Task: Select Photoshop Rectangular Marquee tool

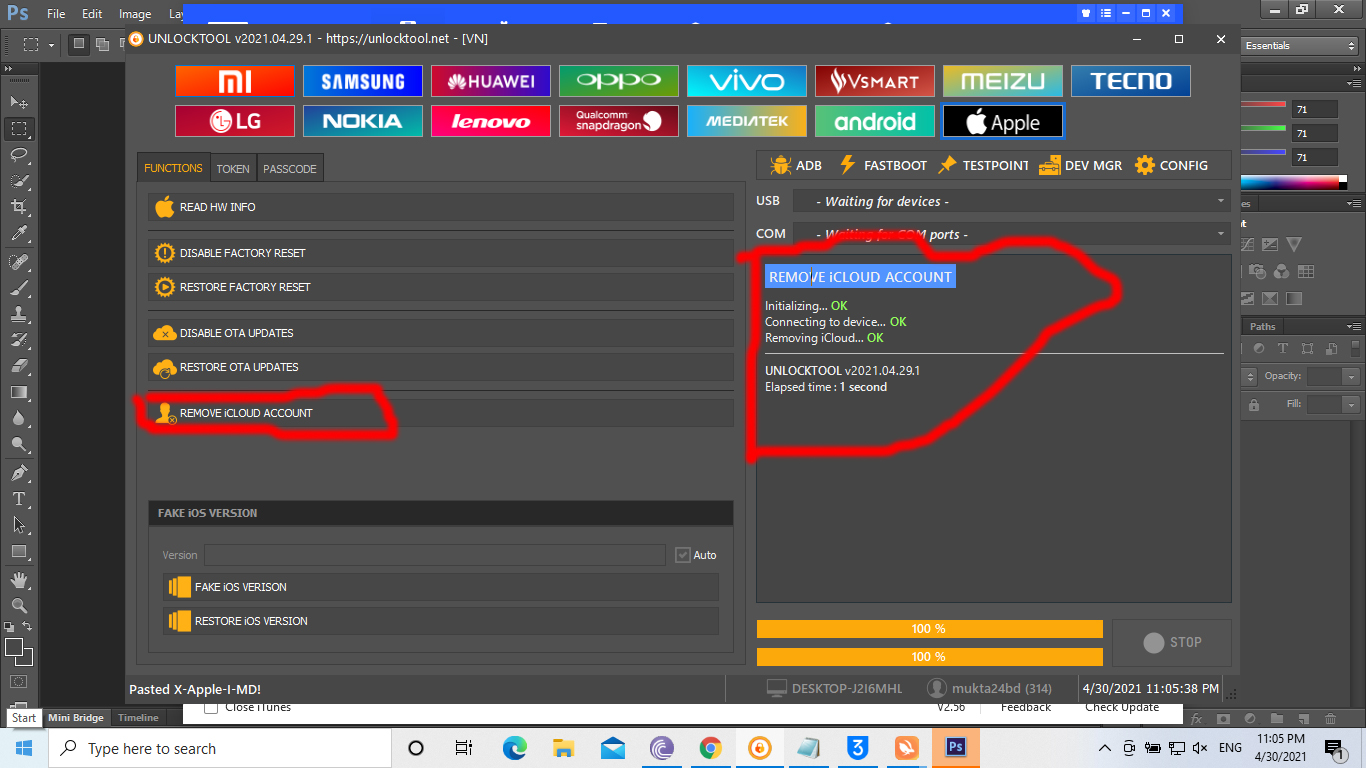Action: coord(19,129)
